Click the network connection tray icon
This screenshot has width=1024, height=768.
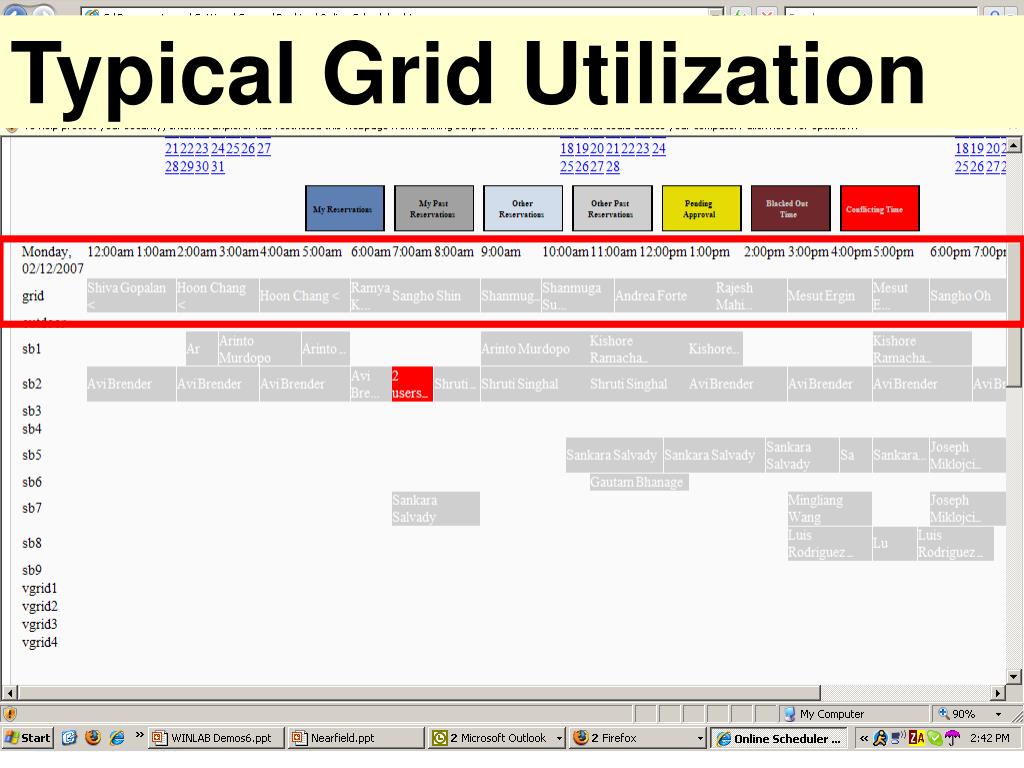[899, 738]
